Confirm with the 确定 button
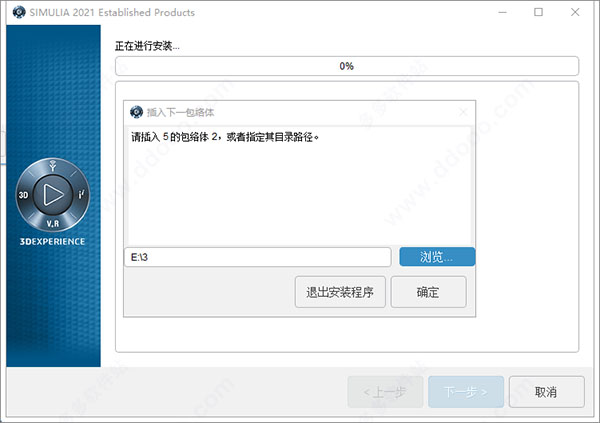 tap(428, 292)
